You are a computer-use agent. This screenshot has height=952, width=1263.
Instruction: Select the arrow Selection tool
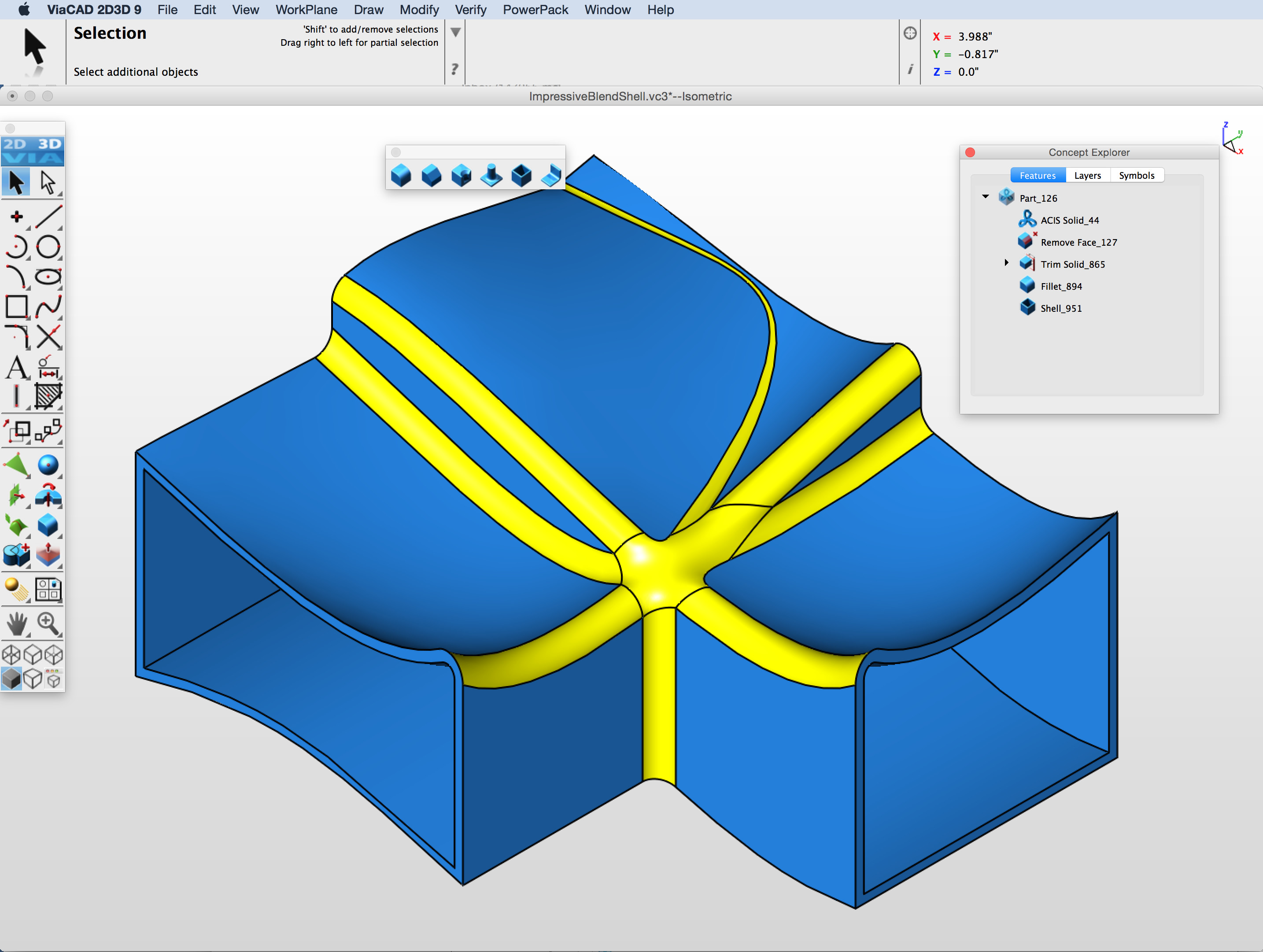[16, 181]
